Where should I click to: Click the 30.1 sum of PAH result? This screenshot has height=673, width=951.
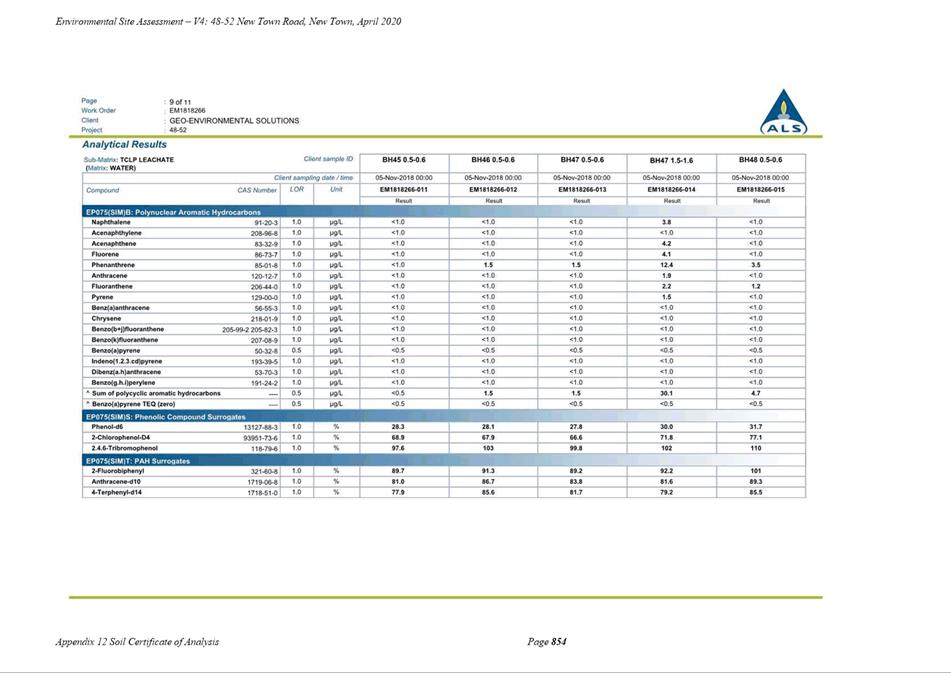point(667,393)
